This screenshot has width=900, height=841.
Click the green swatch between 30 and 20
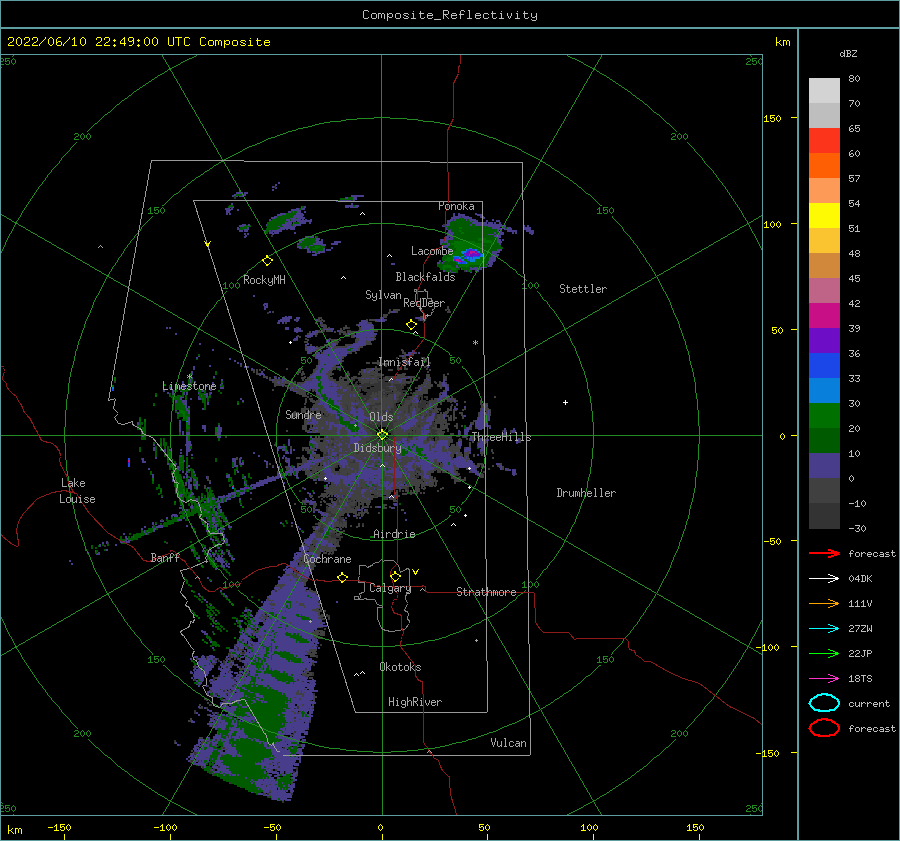pos(824,416)
